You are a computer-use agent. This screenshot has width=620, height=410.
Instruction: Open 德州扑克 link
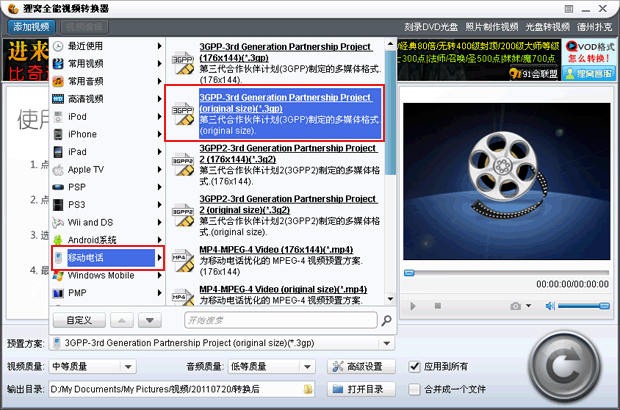coord(594,27)
